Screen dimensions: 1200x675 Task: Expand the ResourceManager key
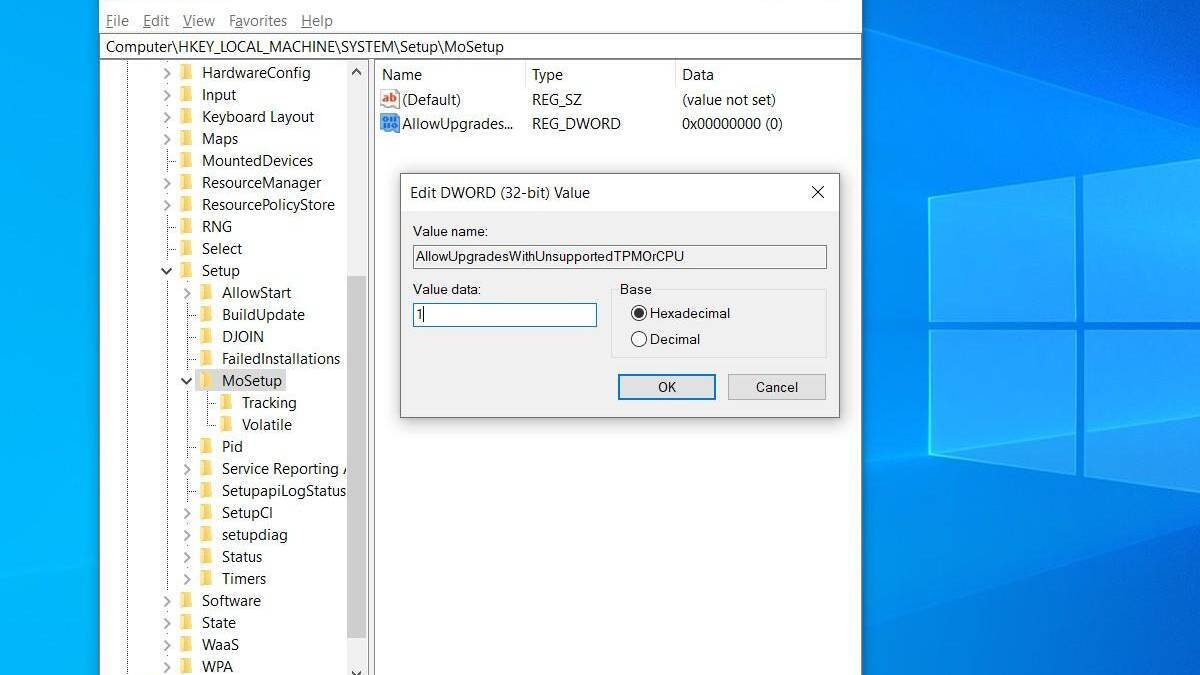pyautogui.click(x=167, y=183)
